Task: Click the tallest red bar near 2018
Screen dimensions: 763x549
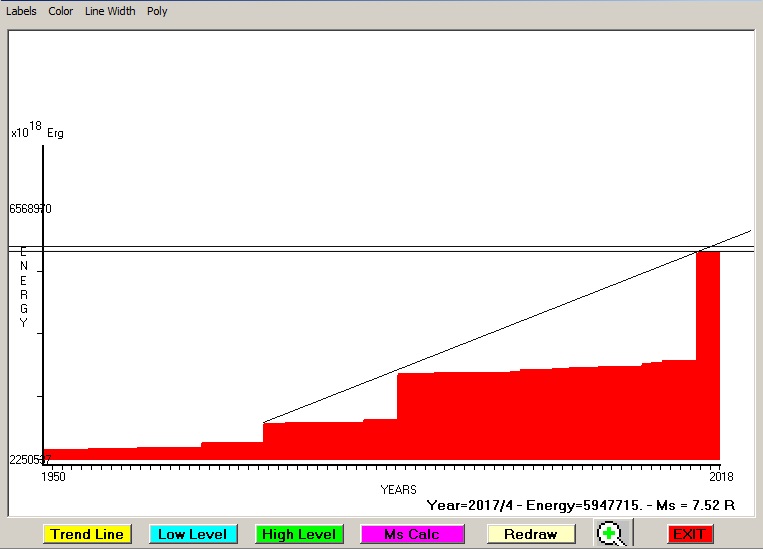Action: click(x=708, y=350)
